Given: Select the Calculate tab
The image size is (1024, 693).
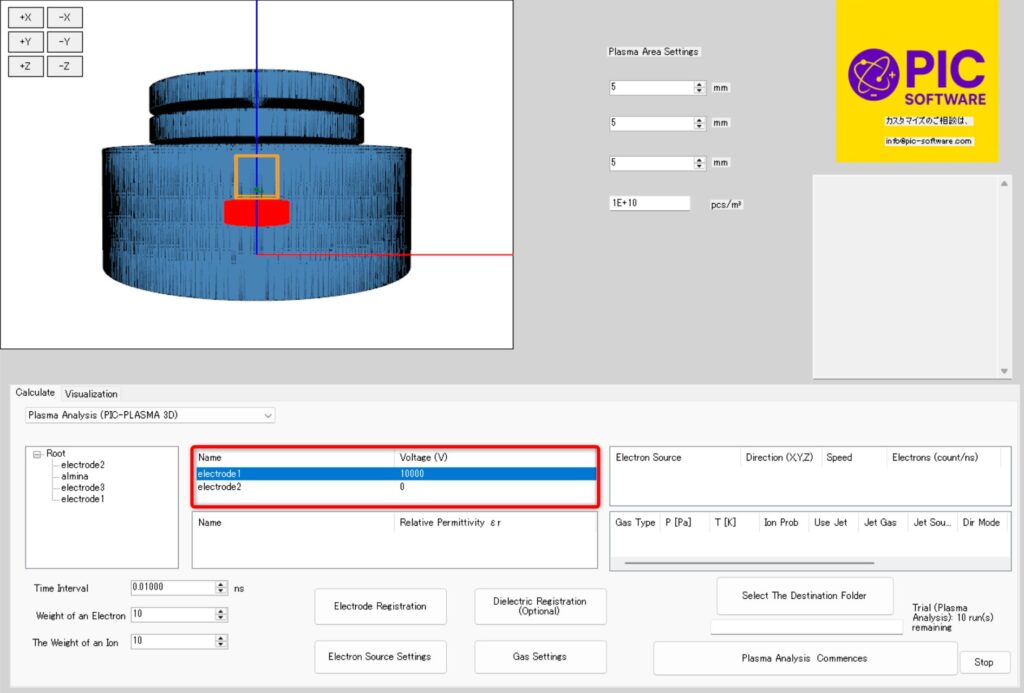Looking at the screenshot, I should 35,393.
